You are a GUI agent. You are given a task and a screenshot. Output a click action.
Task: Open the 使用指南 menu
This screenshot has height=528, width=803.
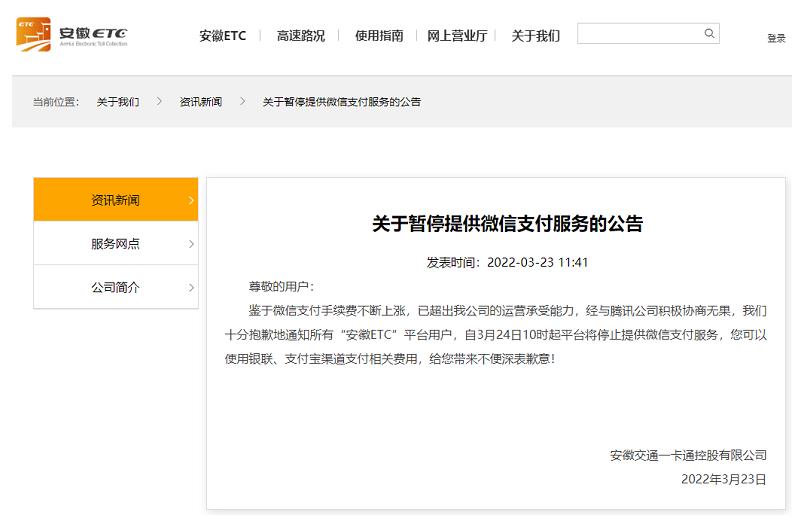[379, 36]
